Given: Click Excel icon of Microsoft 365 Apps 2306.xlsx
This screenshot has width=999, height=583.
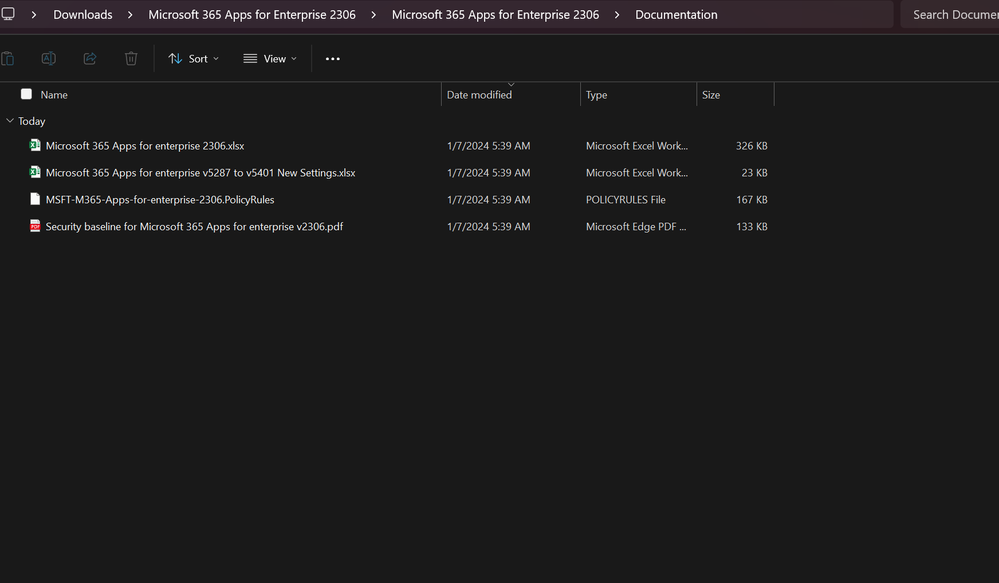Looking at the screenshot, I should [35, 146].
